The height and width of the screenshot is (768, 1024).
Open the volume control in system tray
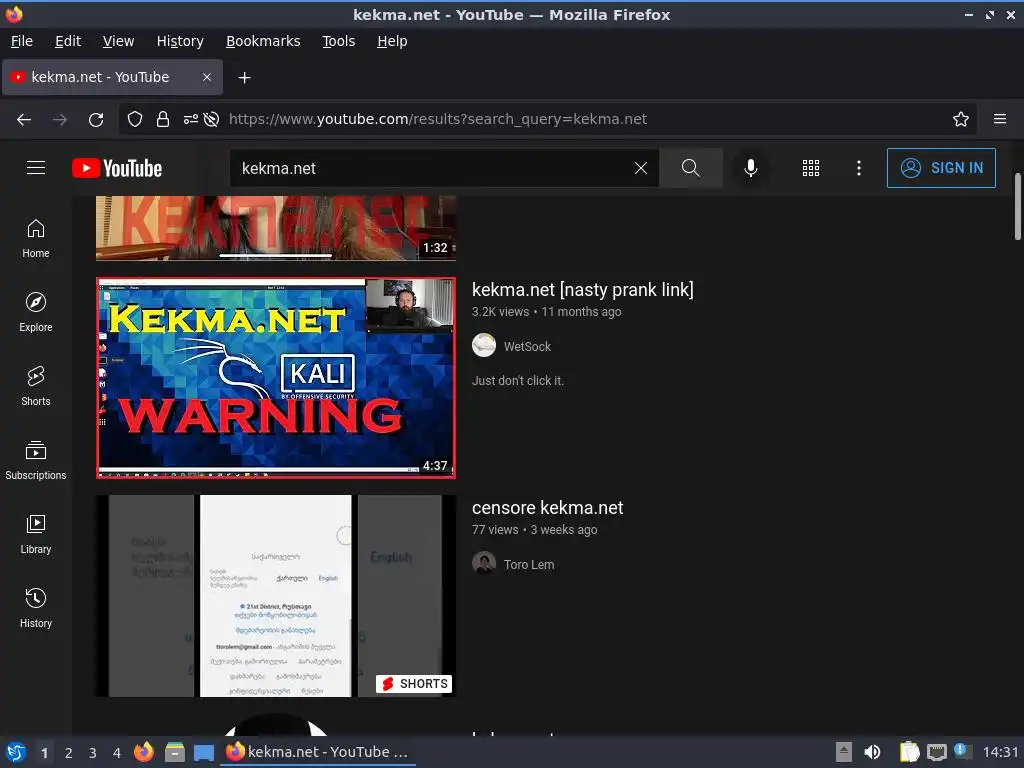tap(872, 752)
